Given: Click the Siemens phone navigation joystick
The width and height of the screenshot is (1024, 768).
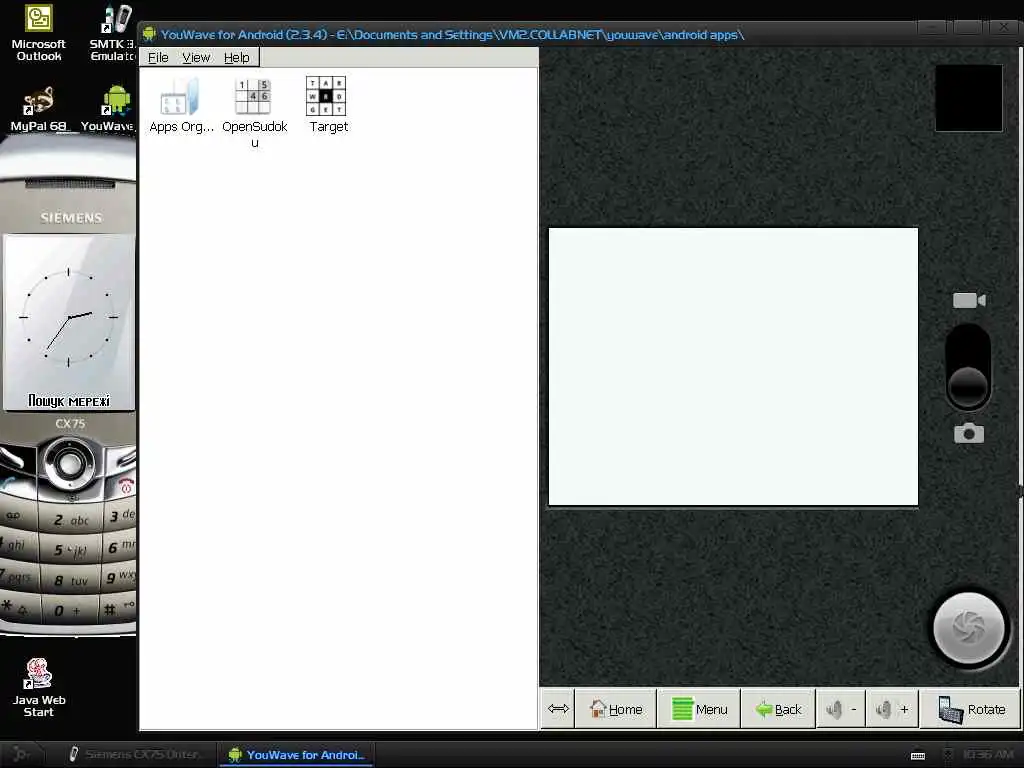Looking at the screenshot, I should pos(69,463).
